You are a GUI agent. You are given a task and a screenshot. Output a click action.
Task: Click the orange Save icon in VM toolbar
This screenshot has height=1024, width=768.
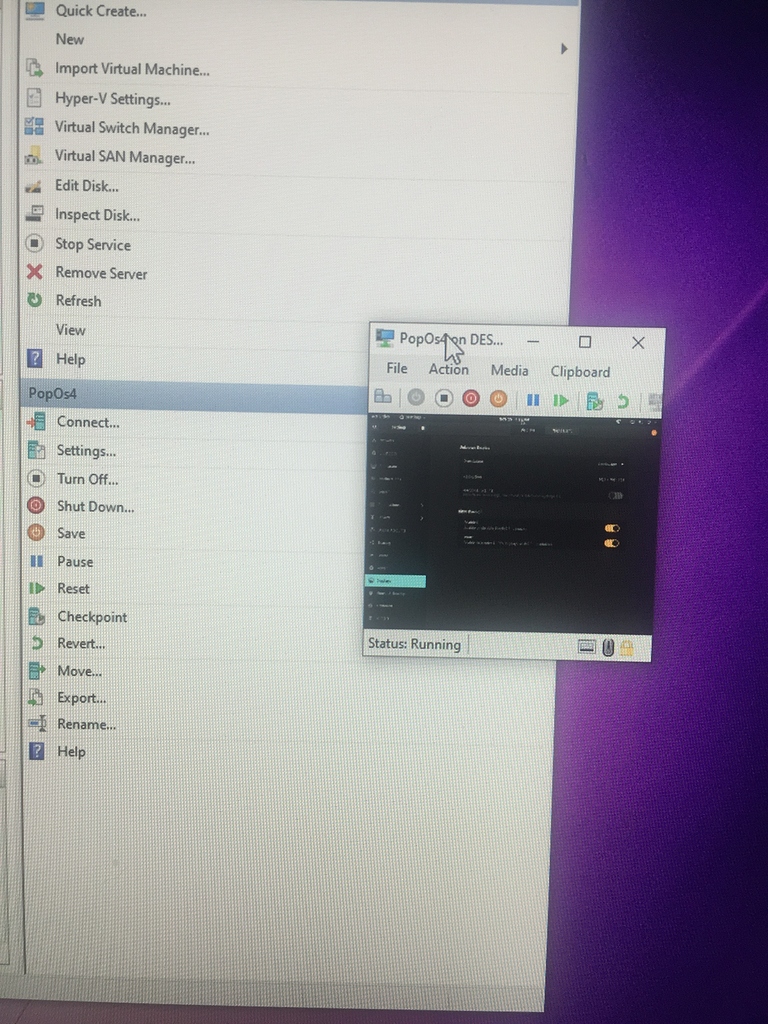click(x=498, y=399)
